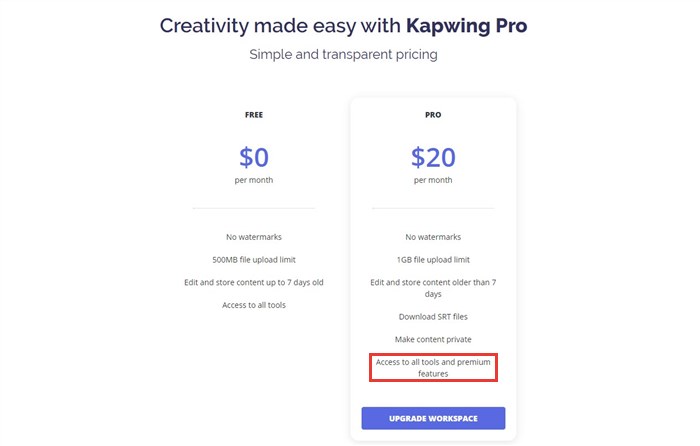The height and width of the screenshot is (446, 700).
Task: Click the "Kapwing Pro" heading text
Action: [467, 25]
